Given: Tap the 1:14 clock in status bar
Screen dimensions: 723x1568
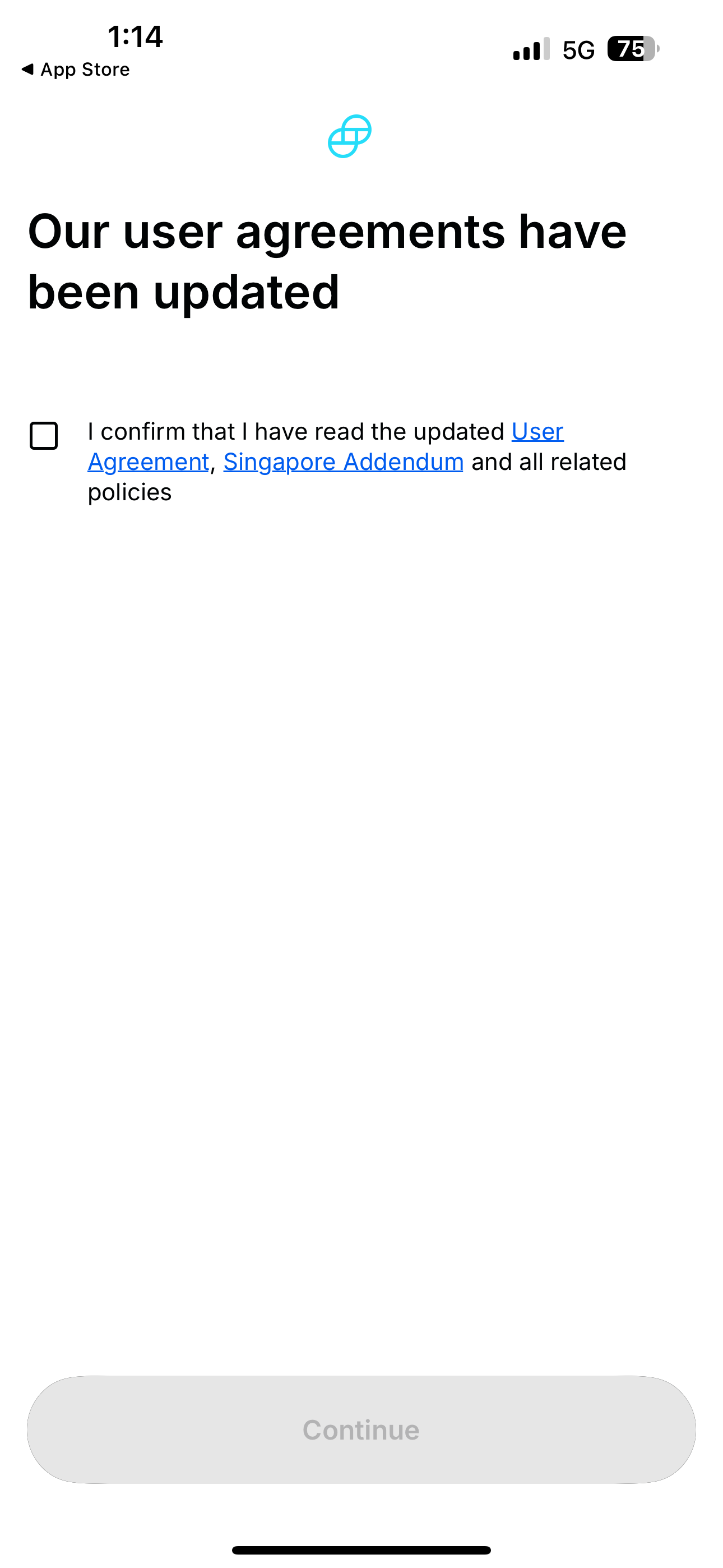Looking at the screenshot, I should pos(135,36).
